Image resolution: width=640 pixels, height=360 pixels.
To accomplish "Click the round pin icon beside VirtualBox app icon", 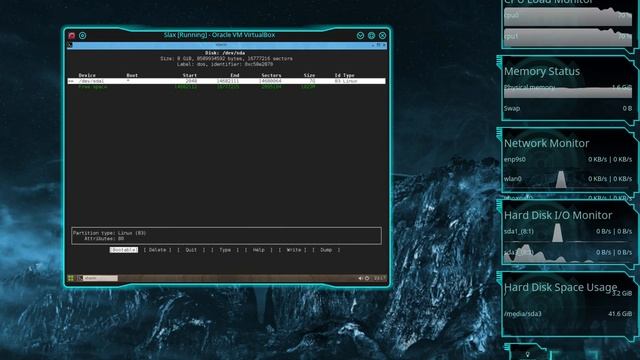I will (82, 36).
